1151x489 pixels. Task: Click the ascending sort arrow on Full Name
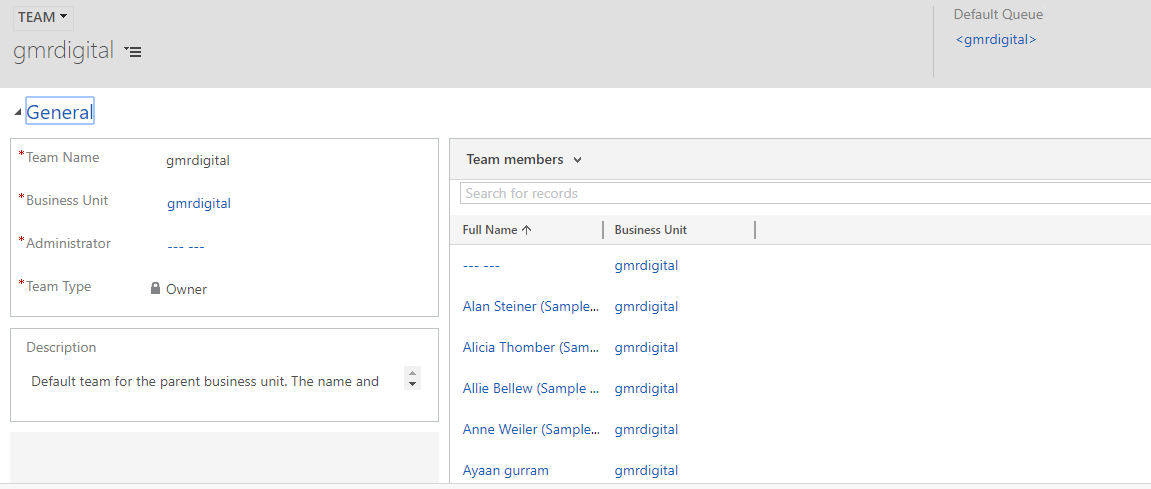coord(527,230)
